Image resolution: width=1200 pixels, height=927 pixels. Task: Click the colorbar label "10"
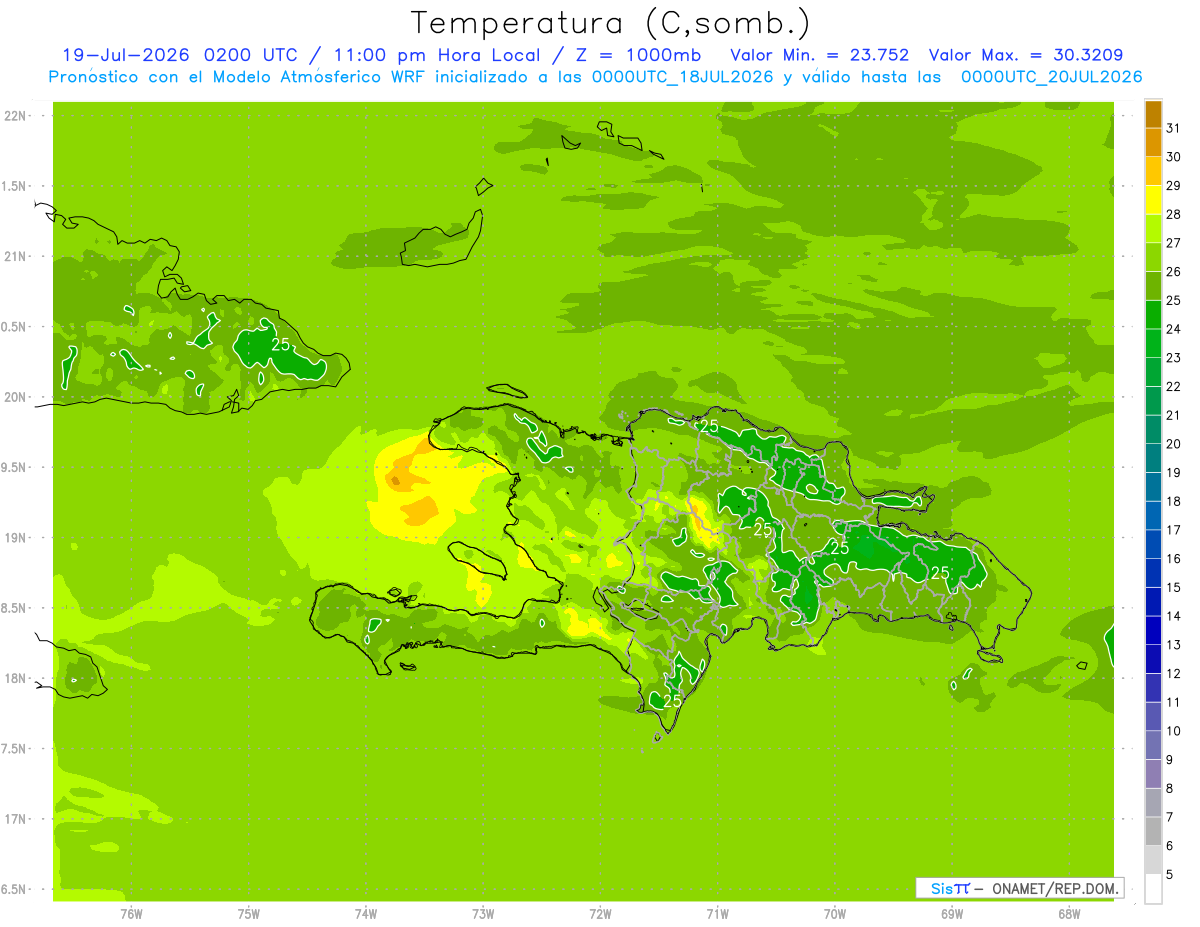coord(1173,731)
